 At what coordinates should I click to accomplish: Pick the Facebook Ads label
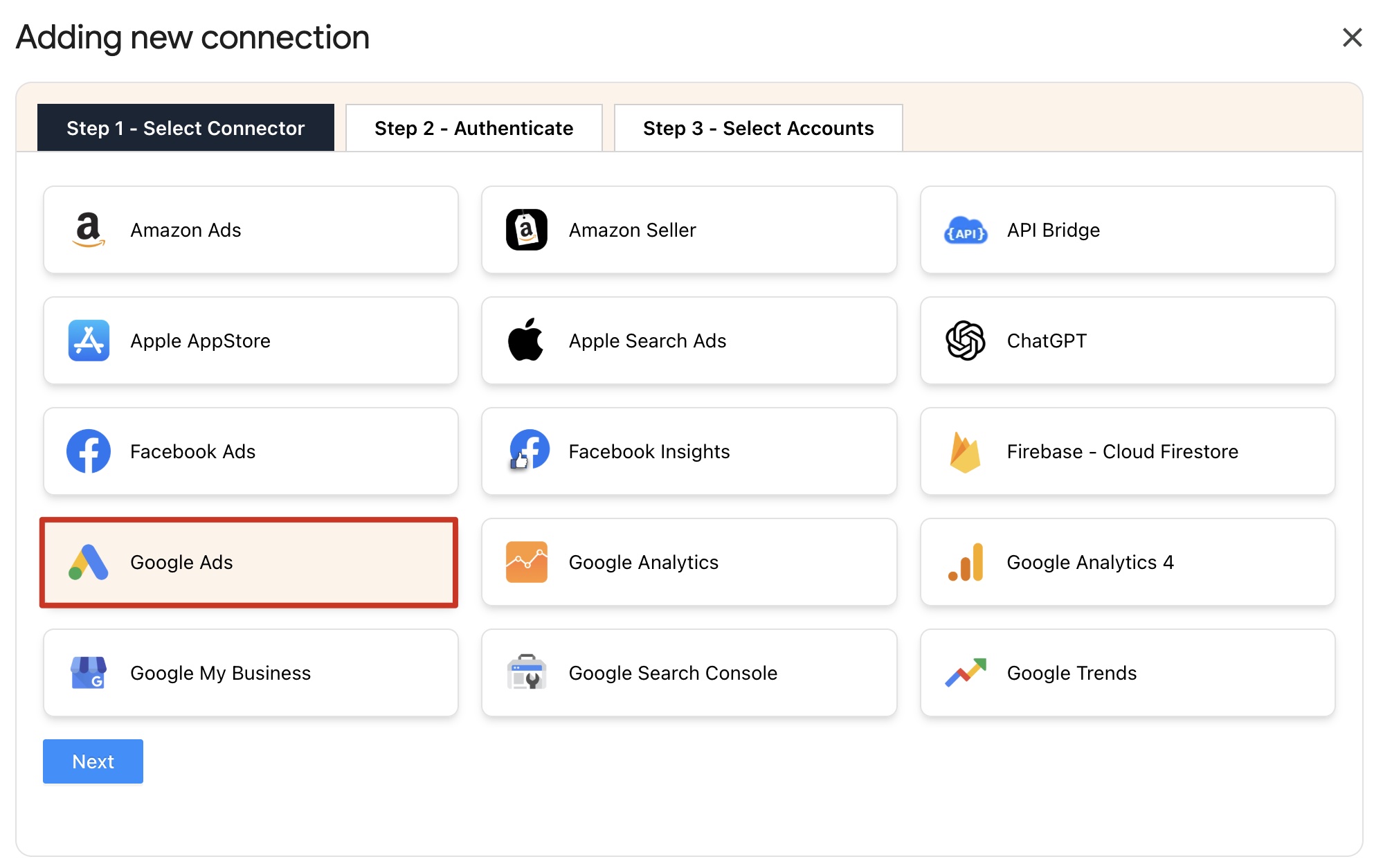point(192,452)
